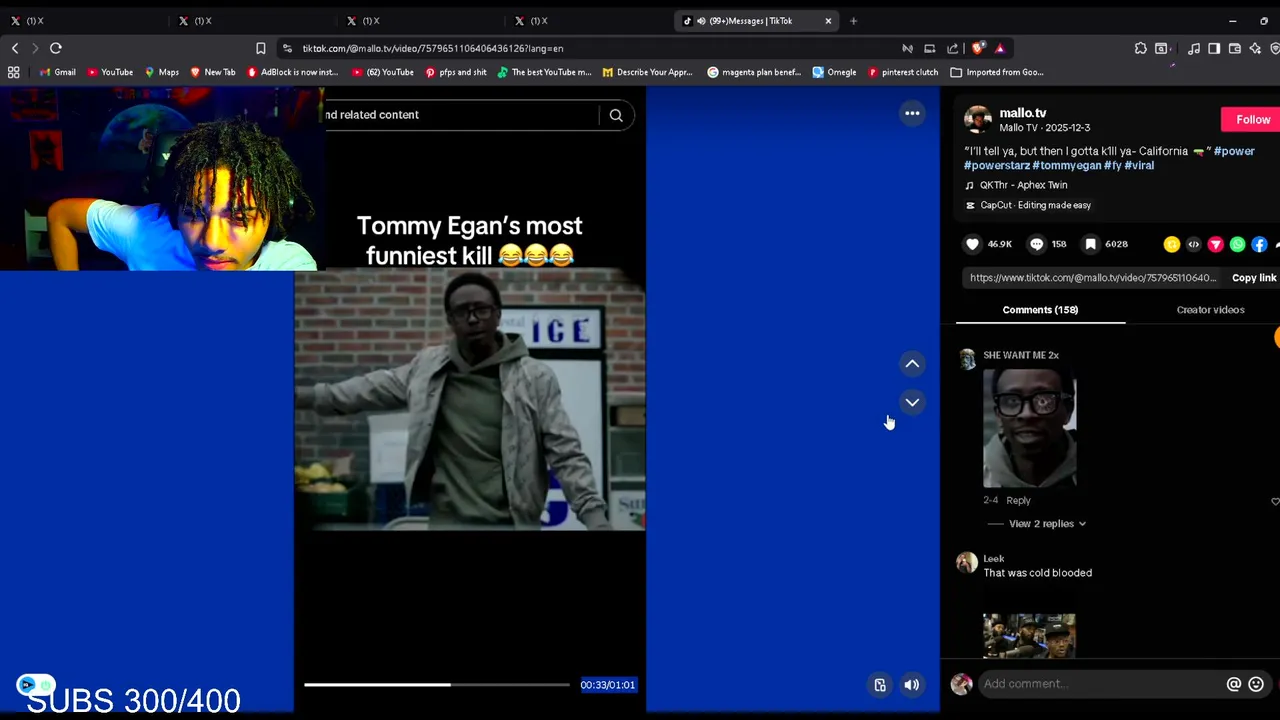This screenshot has height=720, width=1280.
Task: Open the Brave playlist music icon
Action: pyautogui.click(x=1193, y=48)
